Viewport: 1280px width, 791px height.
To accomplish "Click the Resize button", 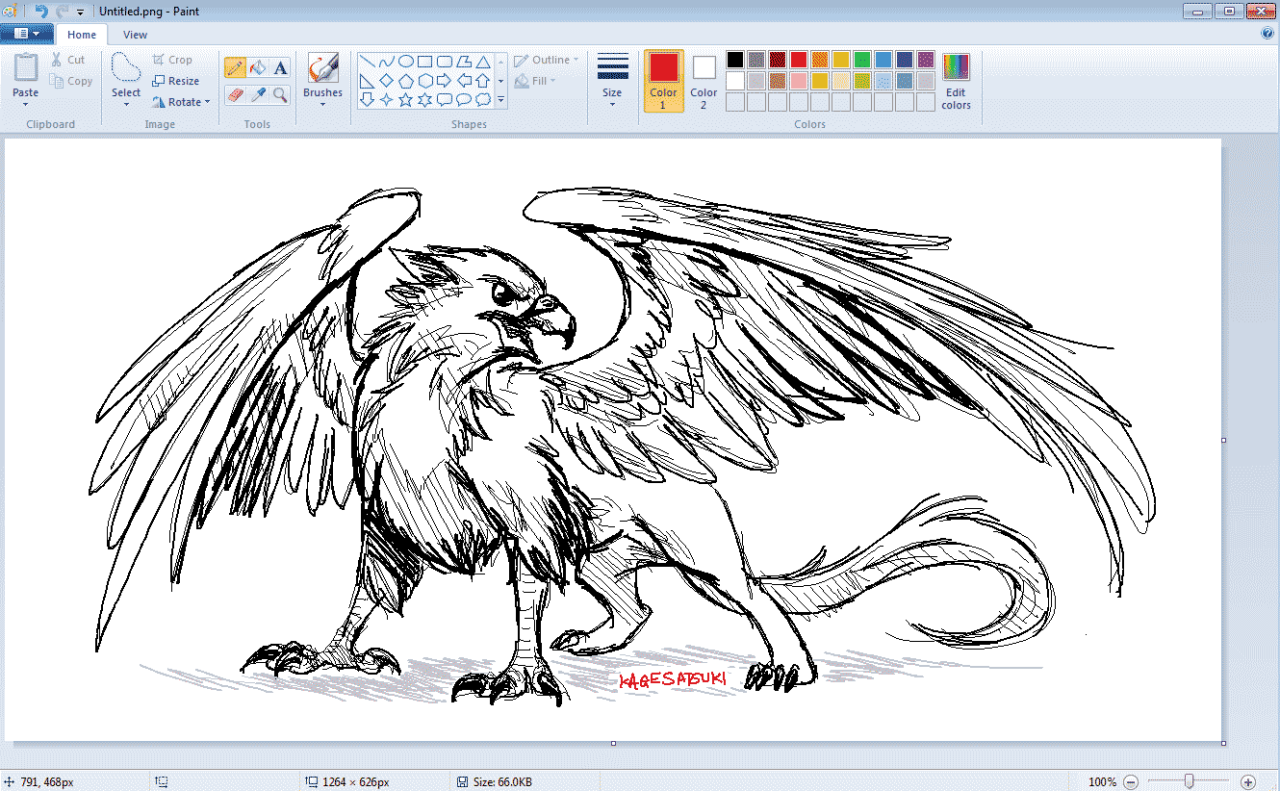I will coord(176,81).
